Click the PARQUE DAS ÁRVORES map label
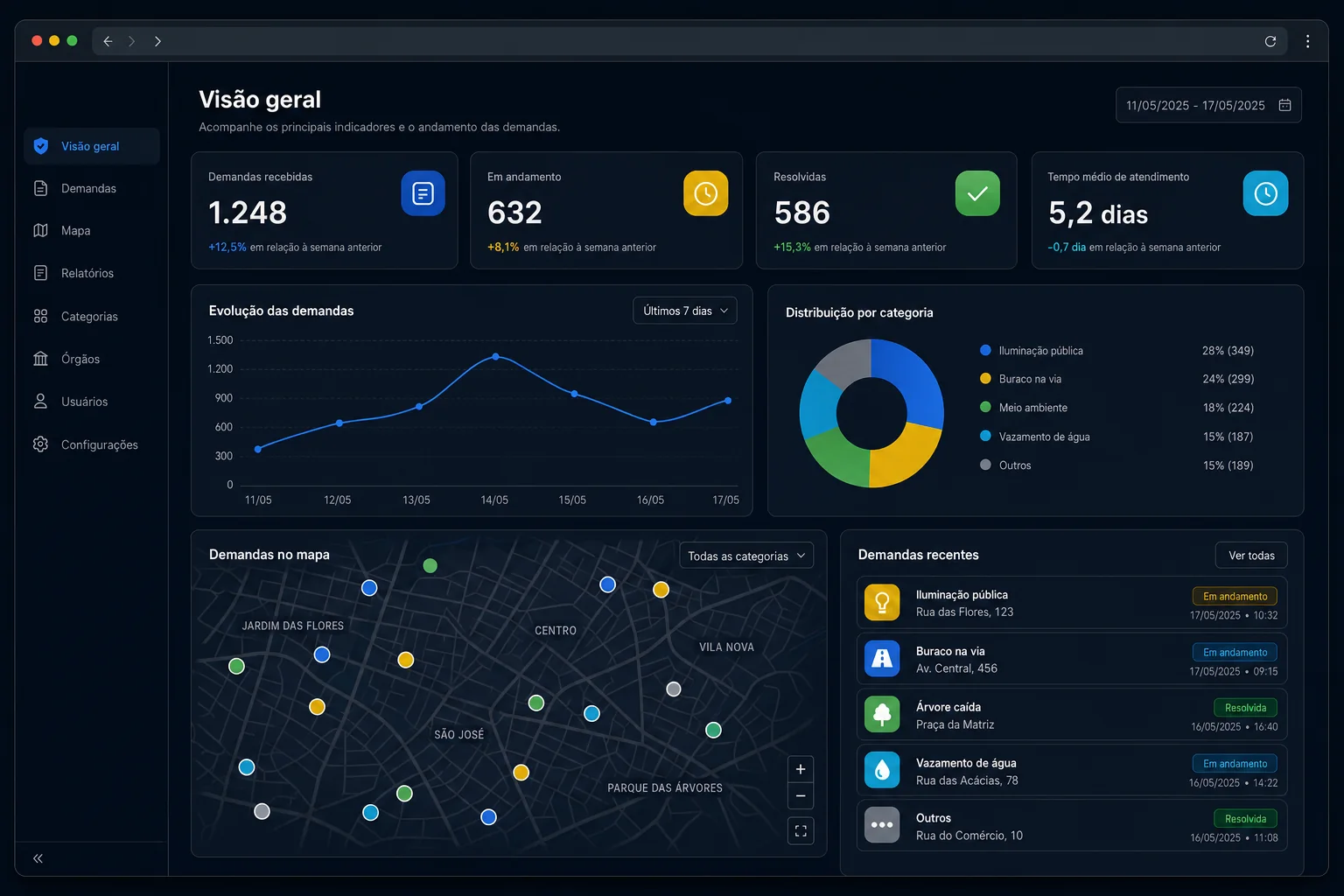1344x896 pixels. [665, 788]
